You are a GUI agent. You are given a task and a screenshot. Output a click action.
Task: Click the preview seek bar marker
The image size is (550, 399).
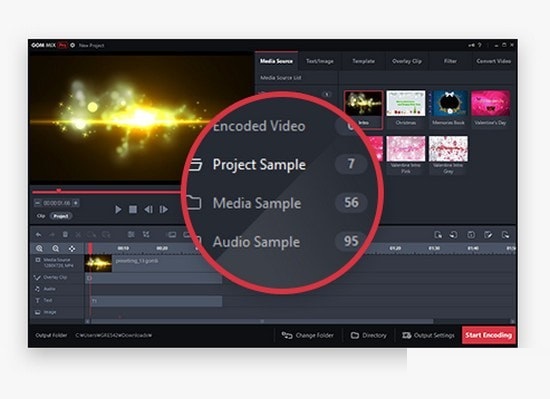[59, 190]
